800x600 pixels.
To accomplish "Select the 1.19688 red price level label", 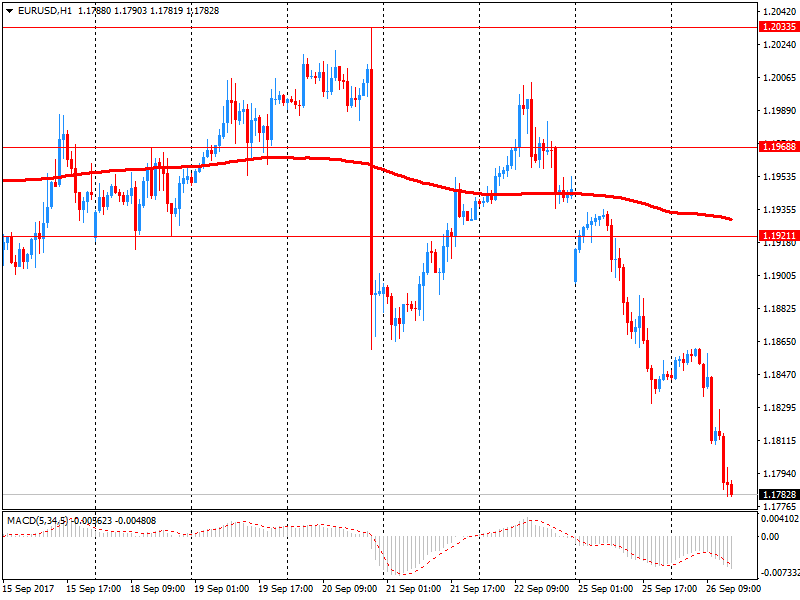I will (779, 147).
